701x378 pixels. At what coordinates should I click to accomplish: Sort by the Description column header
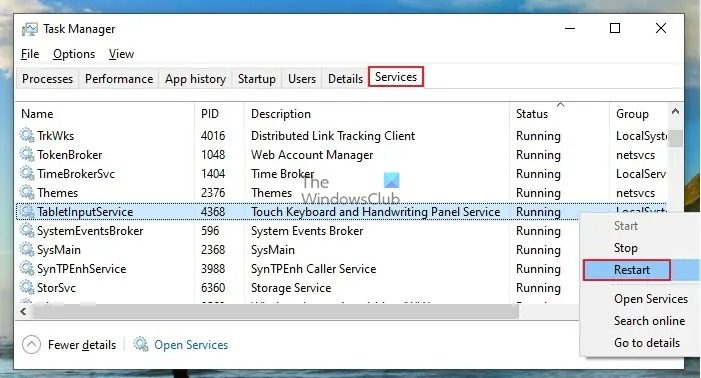pyautogui.click(x=281, y=114)
